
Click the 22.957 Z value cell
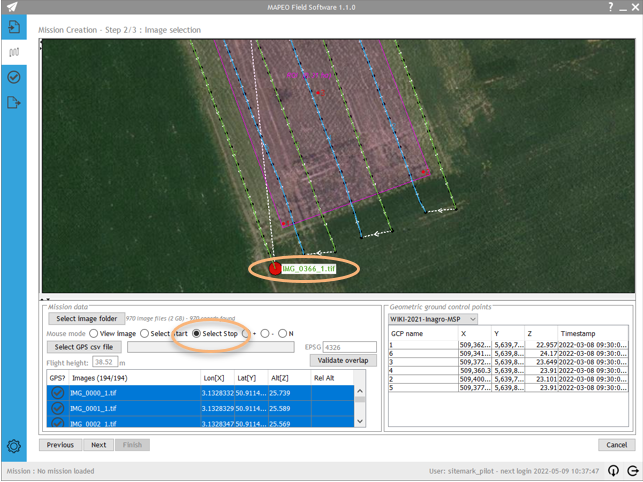click(x=541, y=345)
